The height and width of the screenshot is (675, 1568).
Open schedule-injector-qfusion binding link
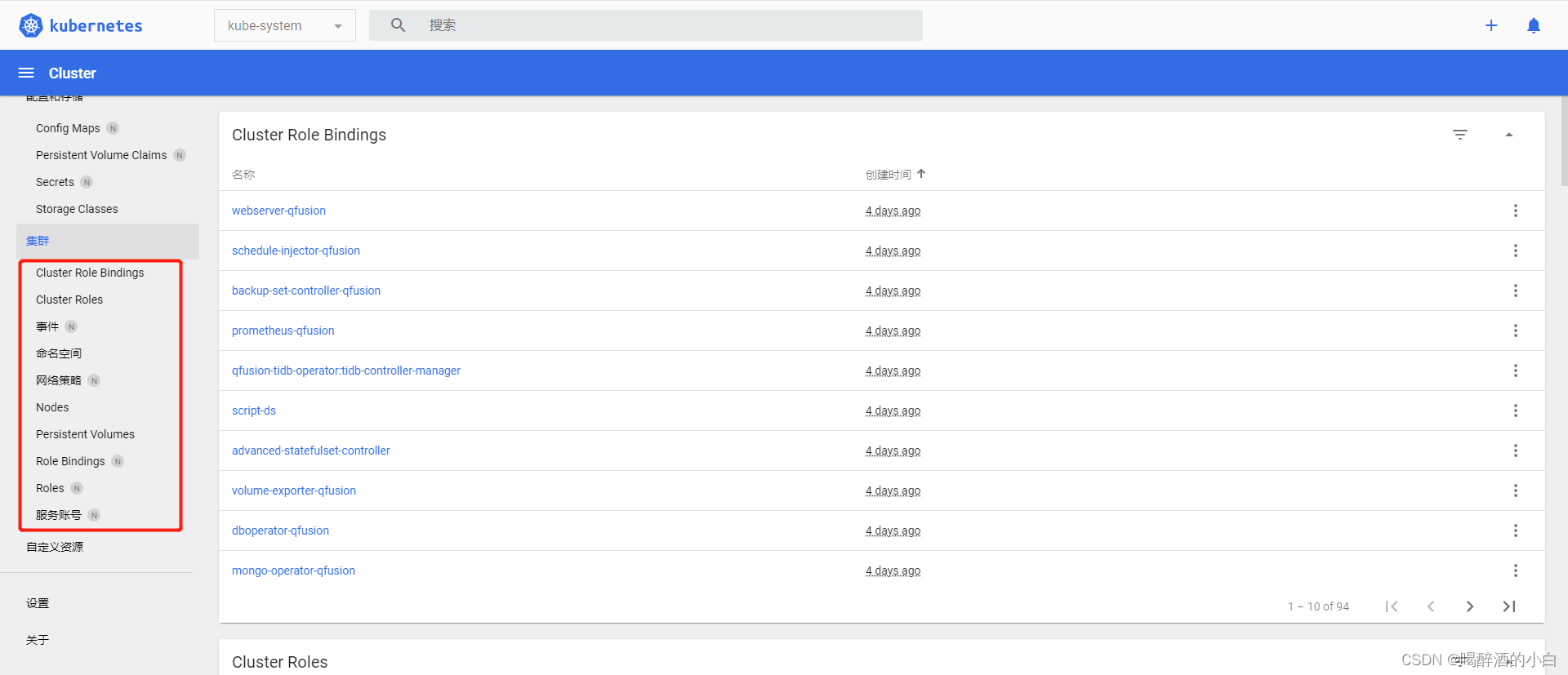[296, 251]
